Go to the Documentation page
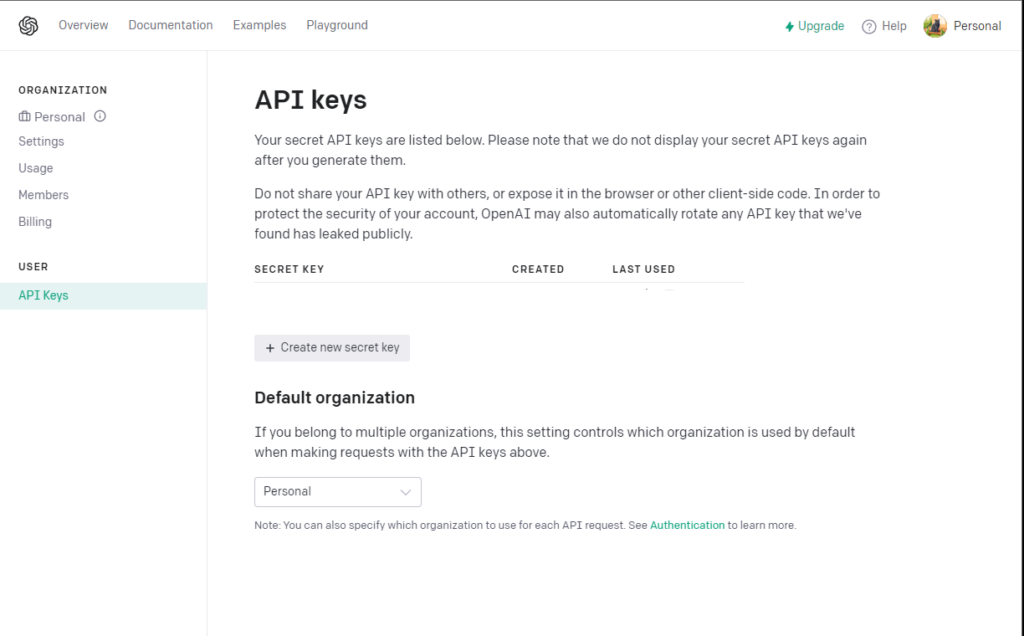Screen dimensions: 1024x636 point(170,25)
